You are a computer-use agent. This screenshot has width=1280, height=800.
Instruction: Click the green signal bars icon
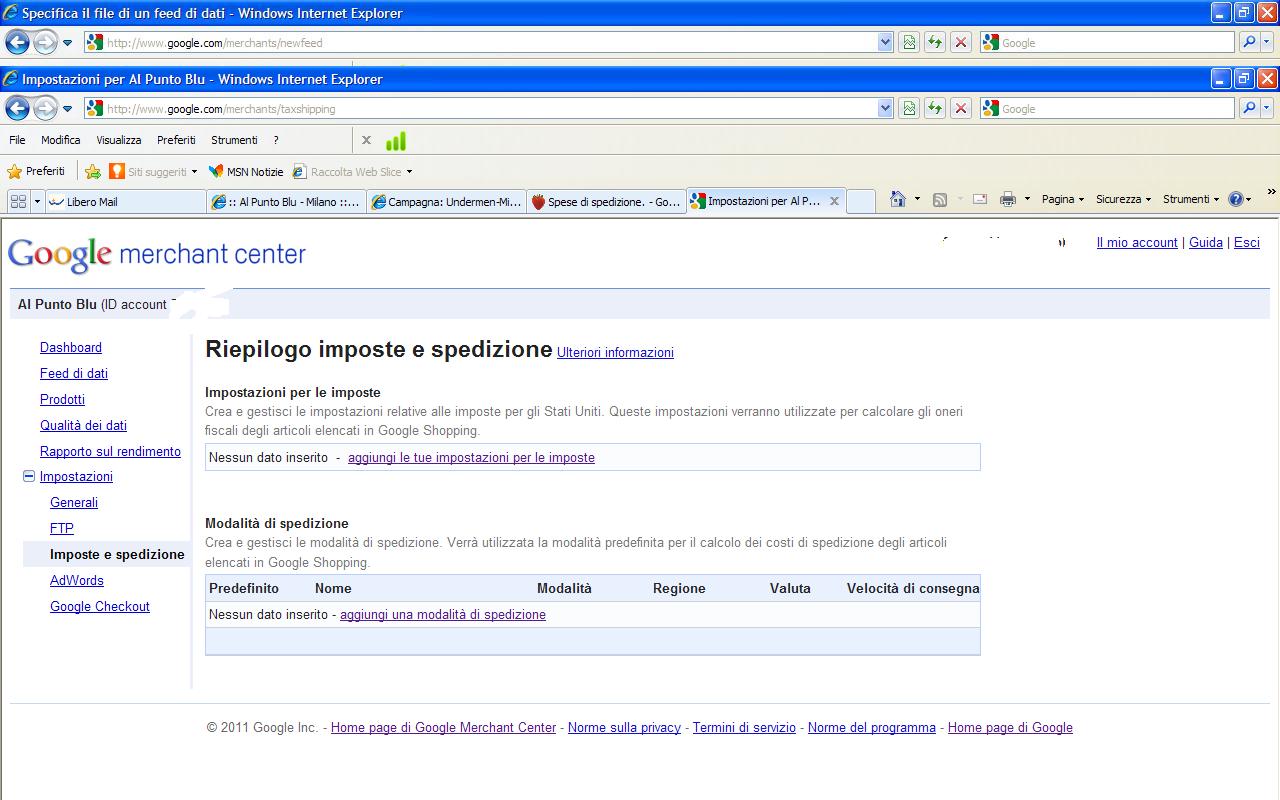click(396, 140)
